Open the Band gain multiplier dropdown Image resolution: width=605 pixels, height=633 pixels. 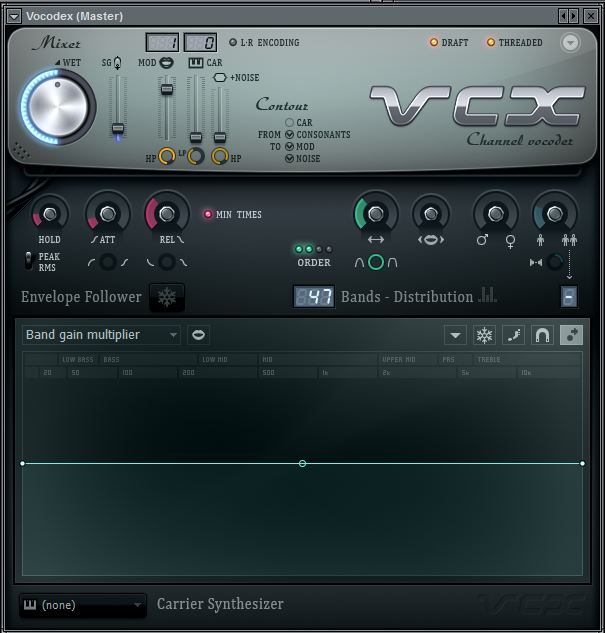point(101,335)
